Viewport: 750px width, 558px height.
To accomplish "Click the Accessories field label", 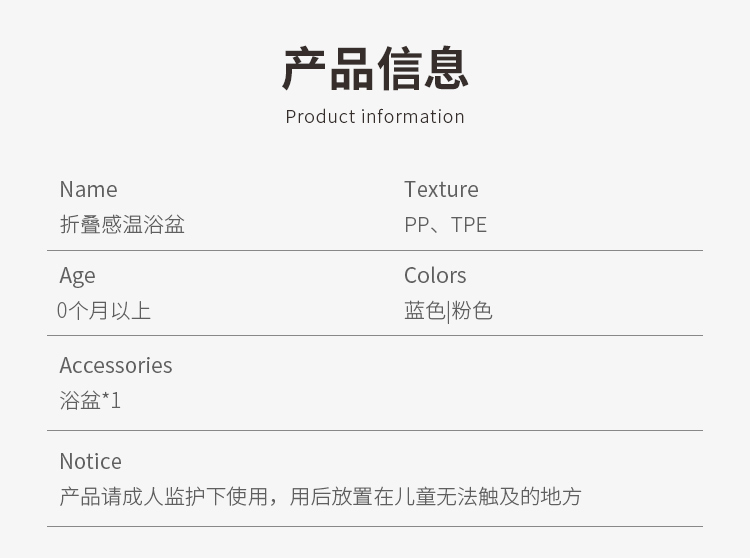I will tap(116, 366).
